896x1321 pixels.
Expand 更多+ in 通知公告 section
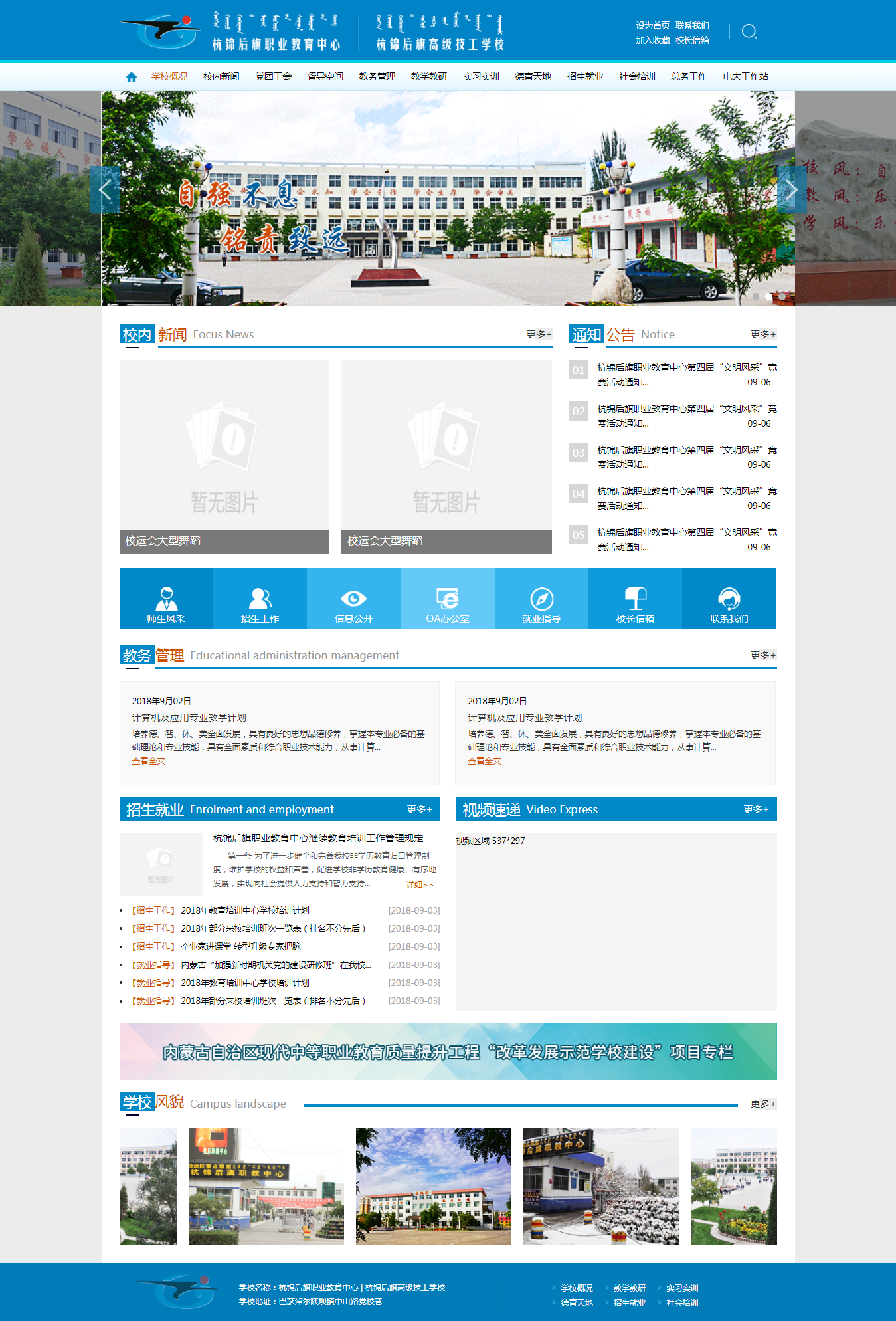[762, 334]
